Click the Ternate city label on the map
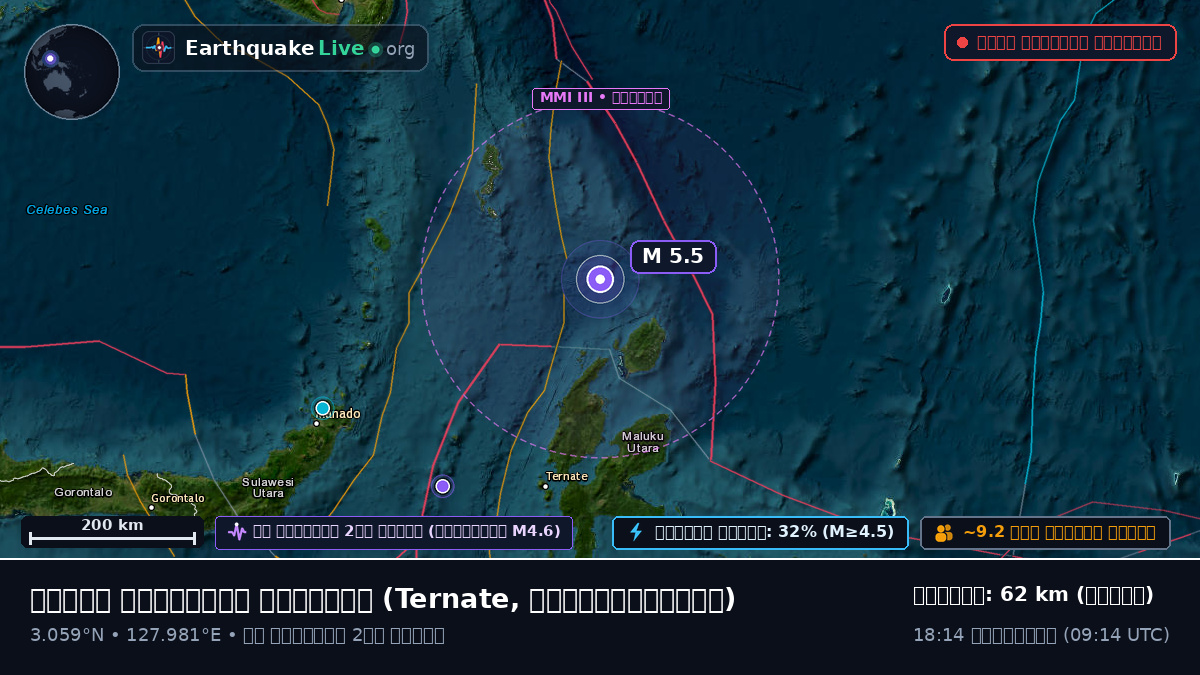Viewport: 1200px width, 675px height. (567, 477)
